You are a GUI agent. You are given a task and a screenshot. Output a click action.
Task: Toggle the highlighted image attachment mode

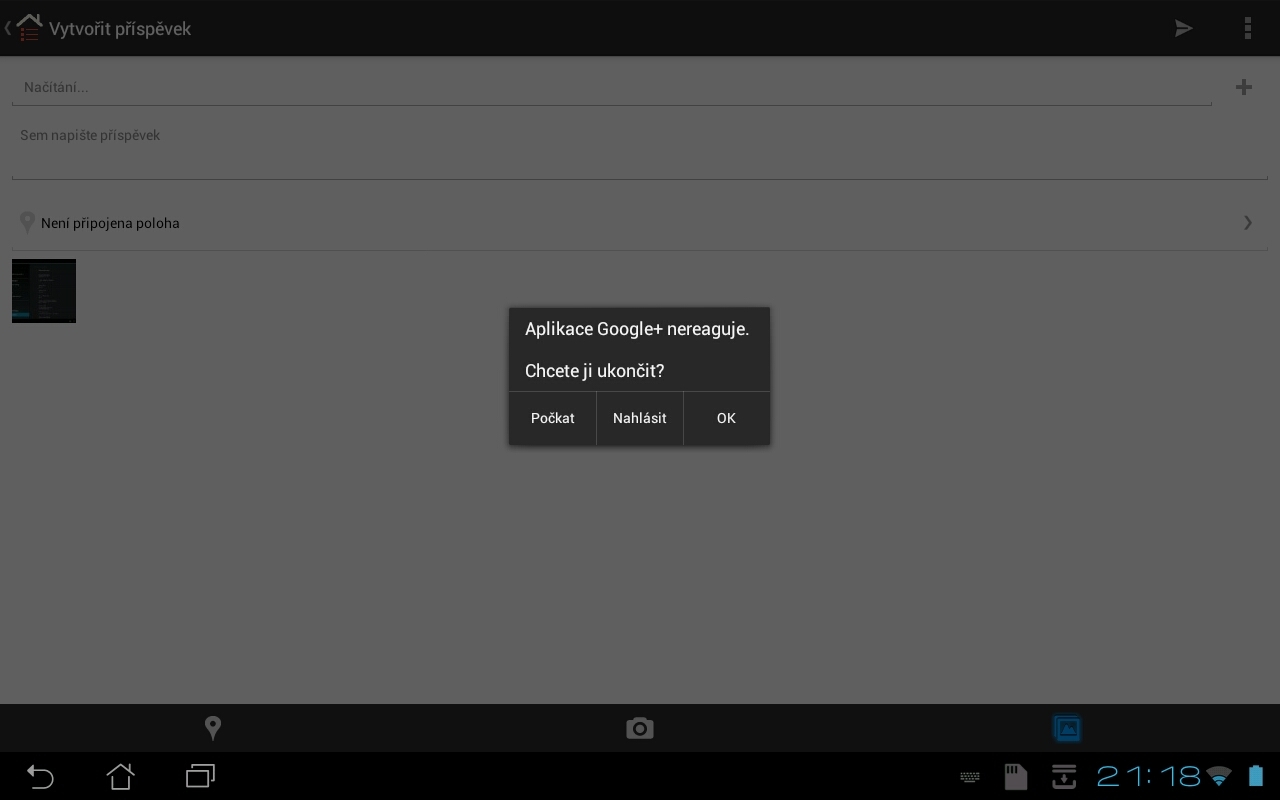[x=1066, y=728]
